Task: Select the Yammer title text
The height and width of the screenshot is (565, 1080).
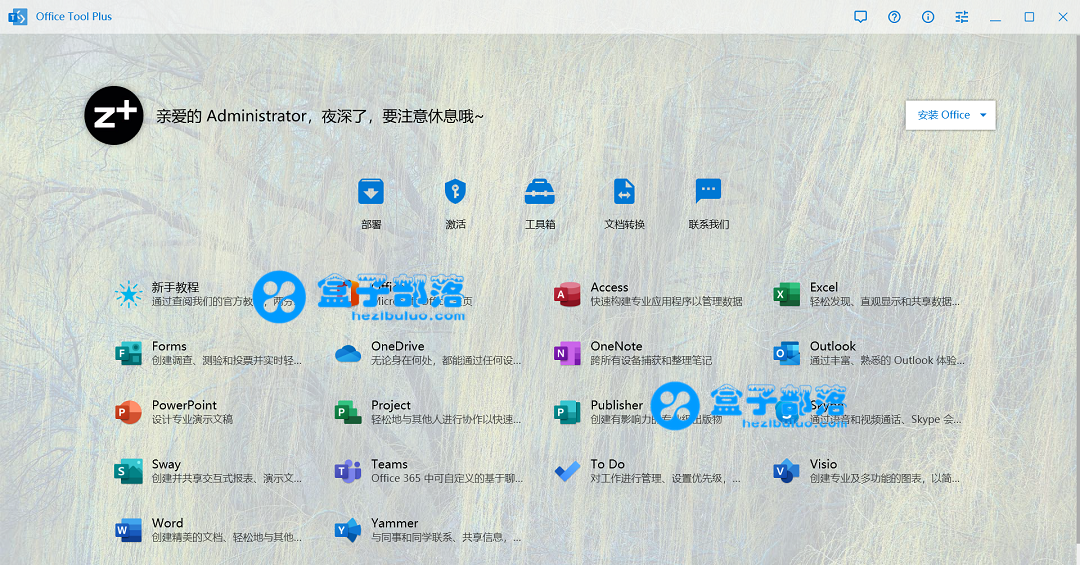Action: point(395,523)
